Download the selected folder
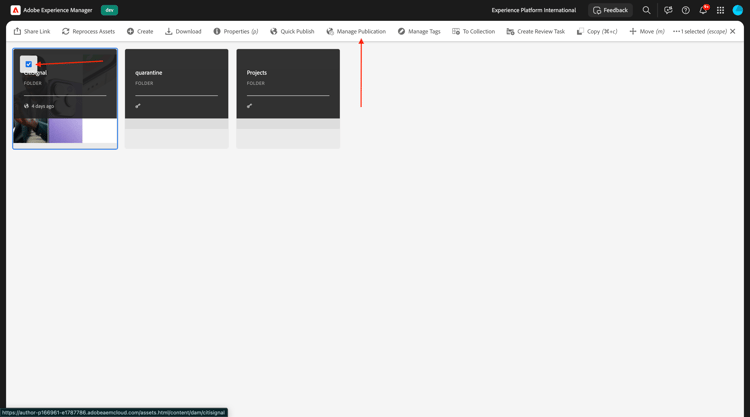The height and width of the screenshot is (417, 750). tap(183, 32)
